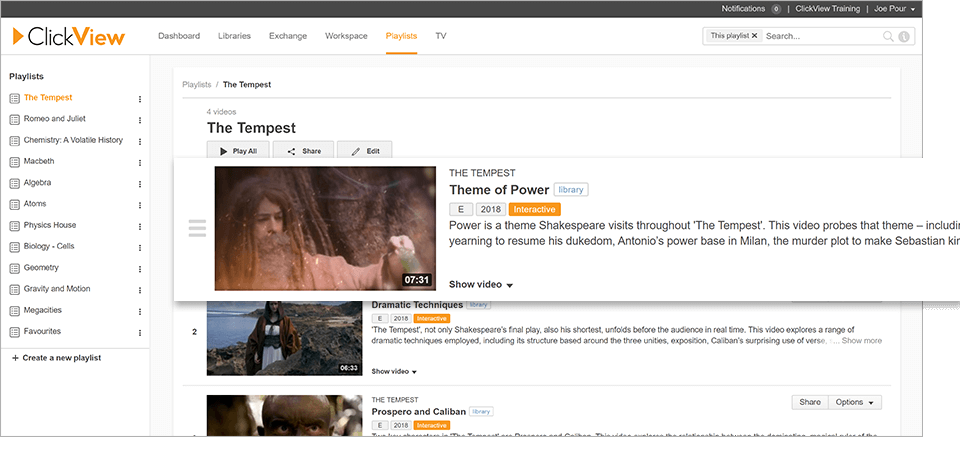The height and width of the screenshot is (451, 960).
Task: Open Macbeth playlist's three-dot menu
Action: click(x=140, y=163)
